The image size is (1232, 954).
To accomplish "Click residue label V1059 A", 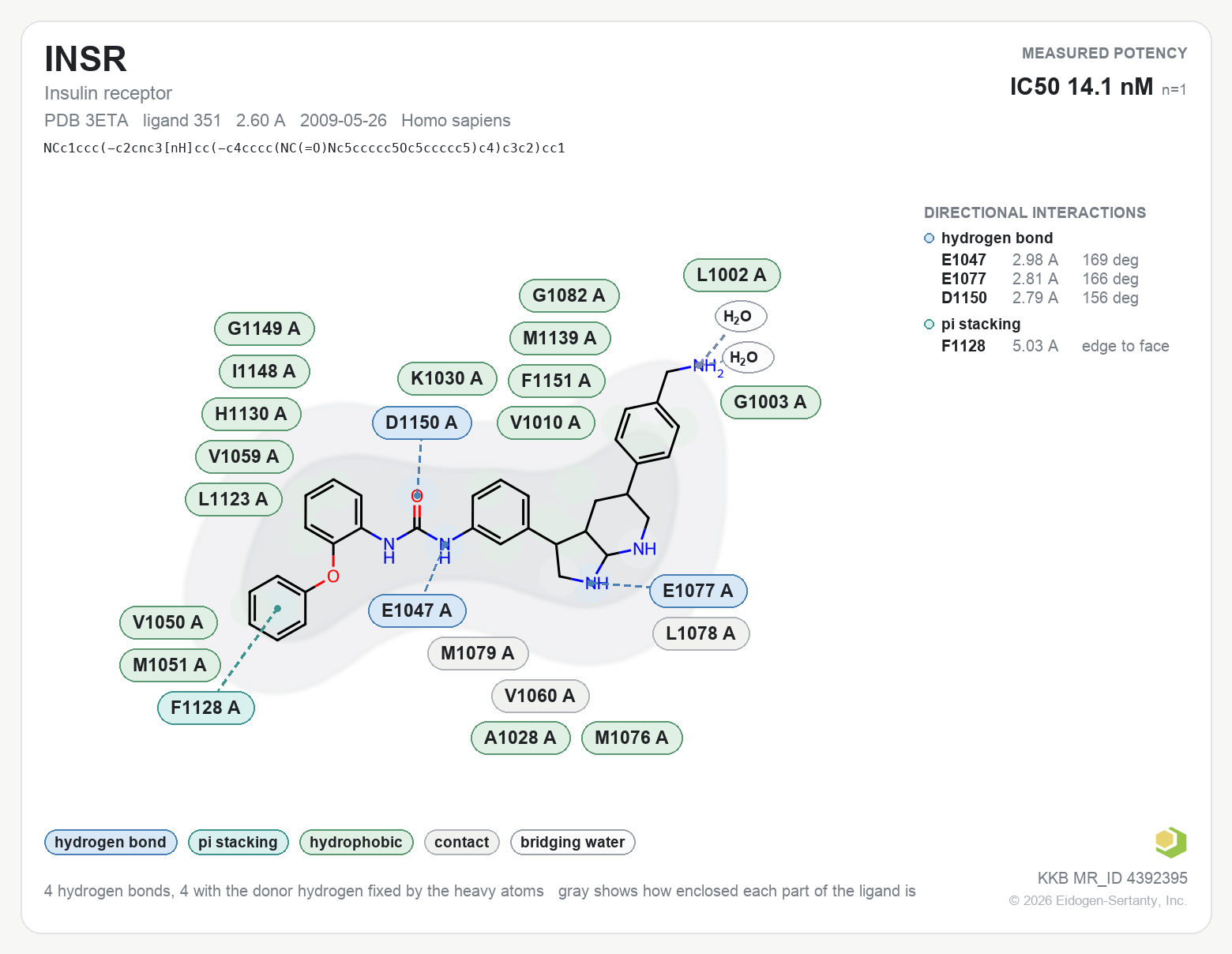I will (x=244, y=457).
